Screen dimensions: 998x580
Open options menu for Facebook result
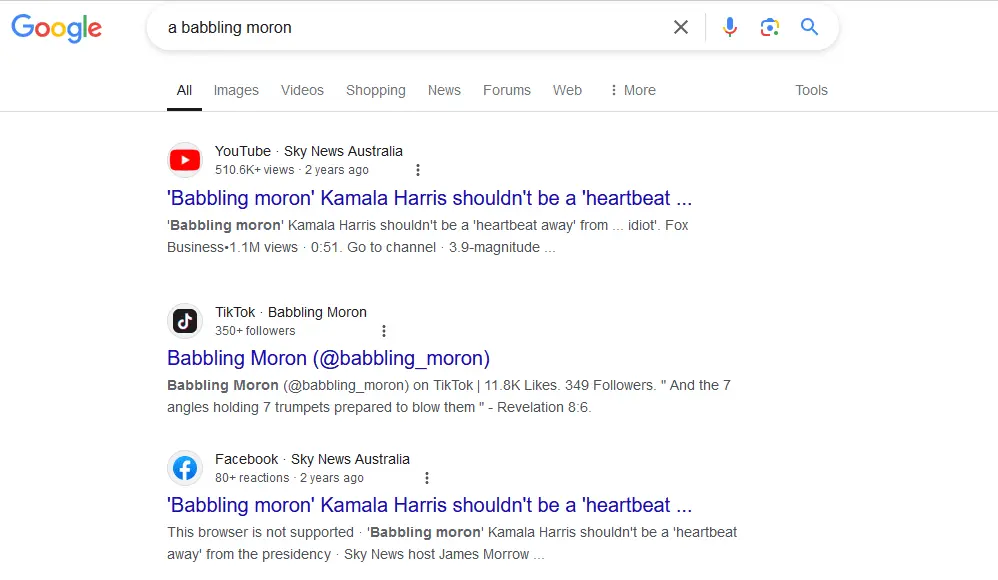click(427, 478)
